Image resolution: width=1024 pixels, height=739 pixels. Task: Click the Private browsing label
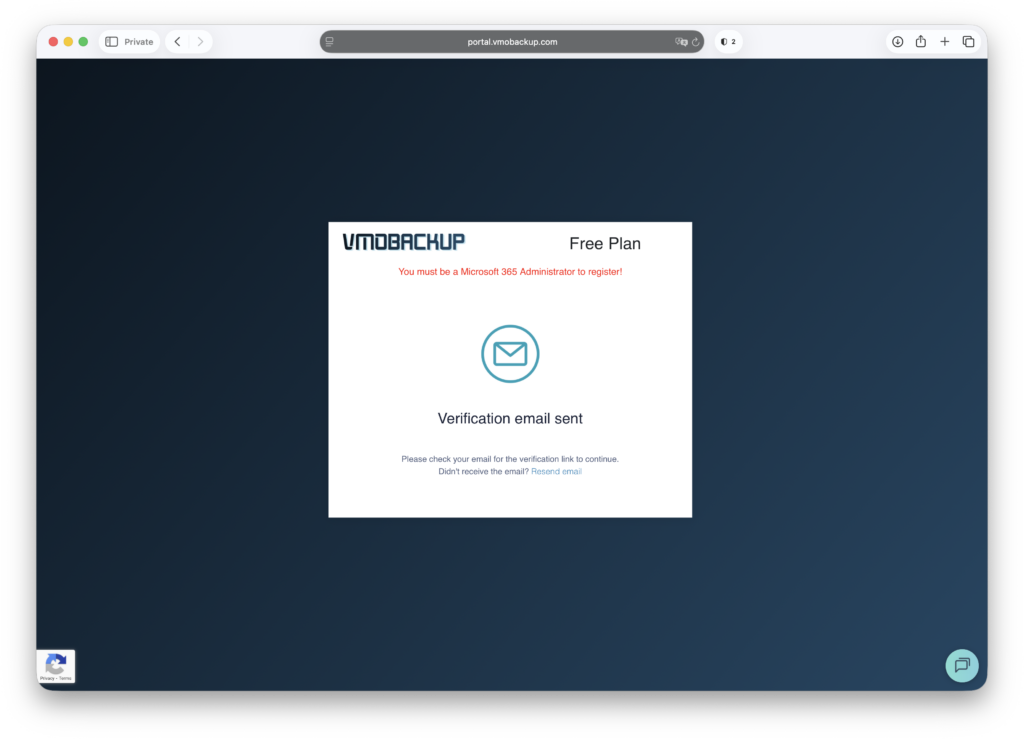[138, 42]
